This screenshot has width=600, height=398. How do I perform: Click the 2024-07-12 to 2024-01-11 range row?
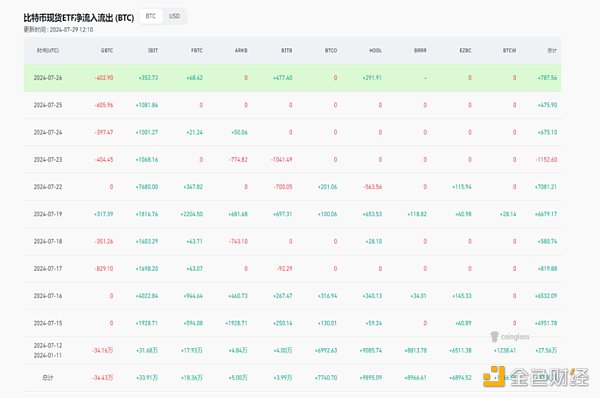click(292, 351)
